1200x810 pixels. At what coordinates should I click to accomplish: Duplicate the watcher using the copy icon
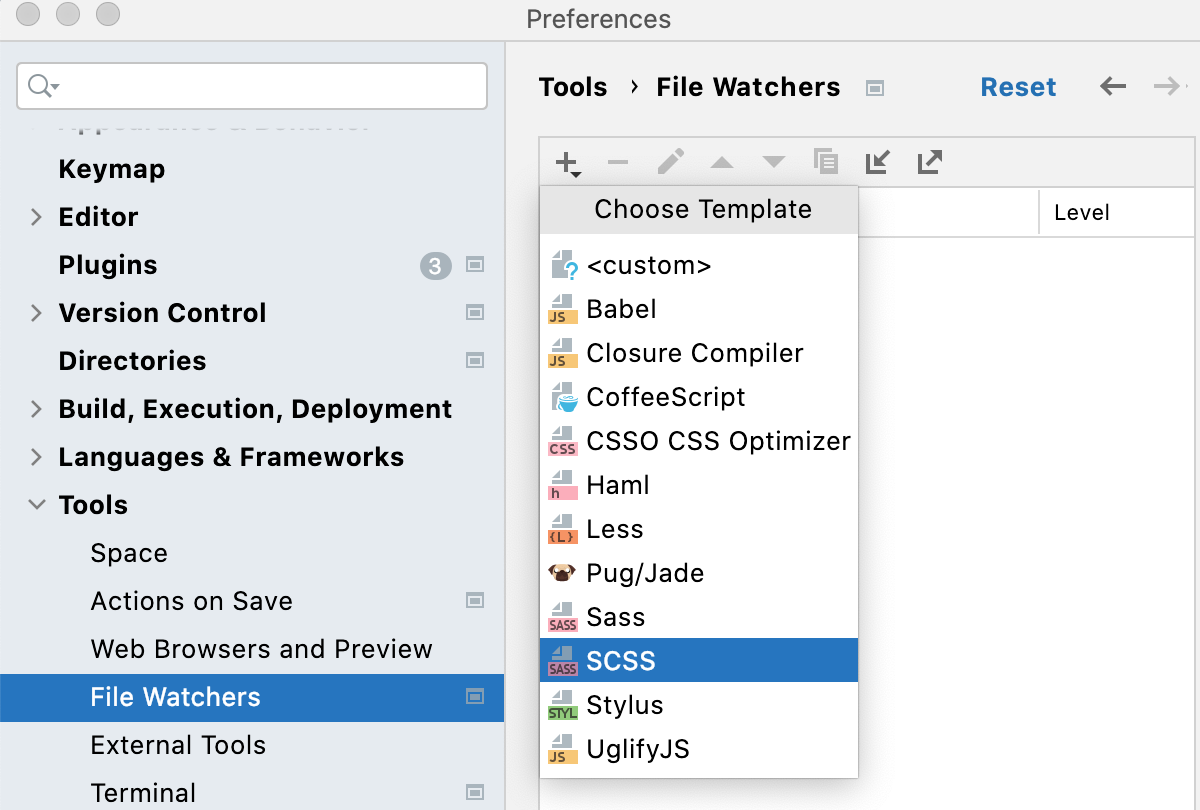[825, 161]
